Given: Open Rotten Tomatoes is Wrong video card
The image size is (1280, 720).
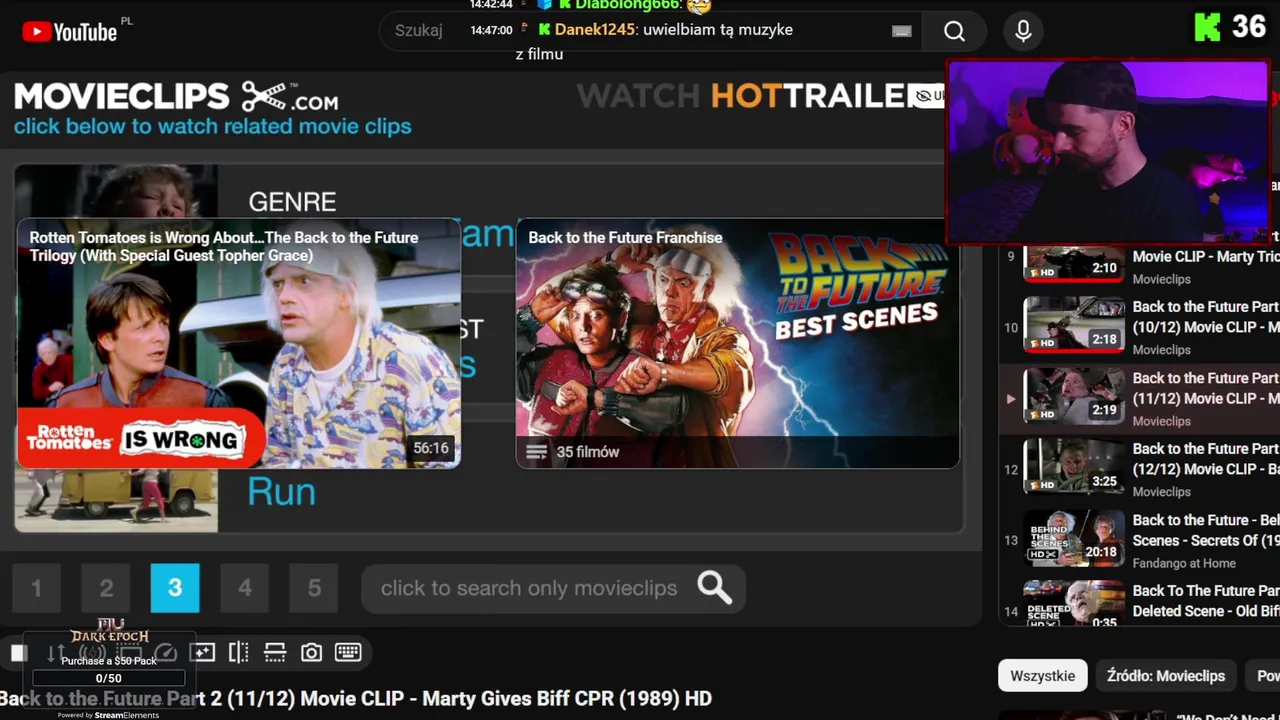Looking at the screenshot, I should 238,343.
